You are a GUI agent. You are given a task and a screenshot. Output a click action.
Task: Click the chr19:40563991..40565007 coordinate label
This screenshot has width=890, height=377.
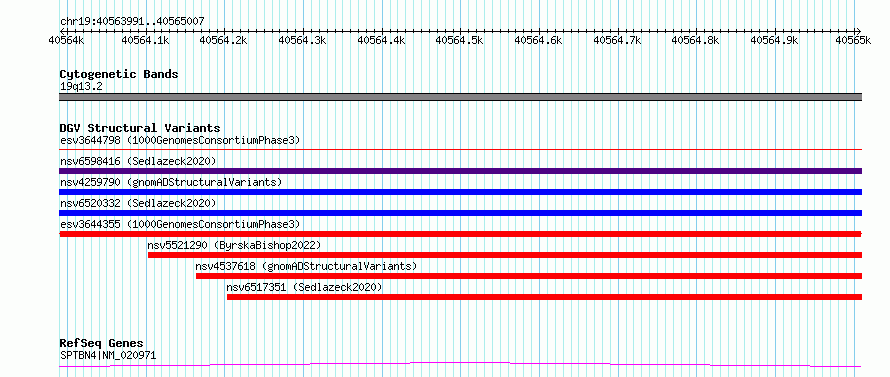pyautogui.click(x=132, y=22)
